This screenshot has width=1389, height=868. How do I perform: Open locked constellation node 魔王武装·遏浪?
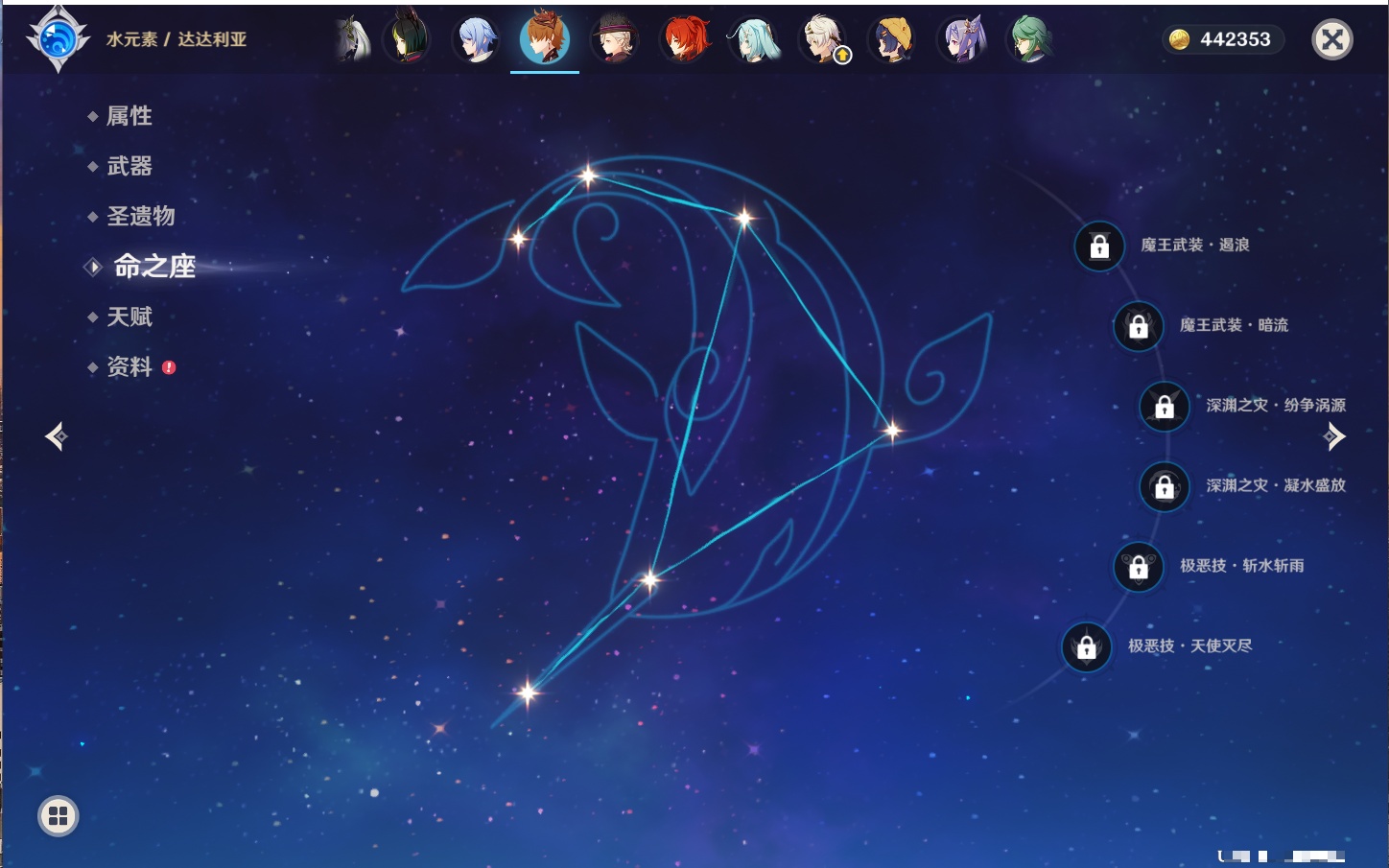pyautogui.click(x=1099, y=246)
